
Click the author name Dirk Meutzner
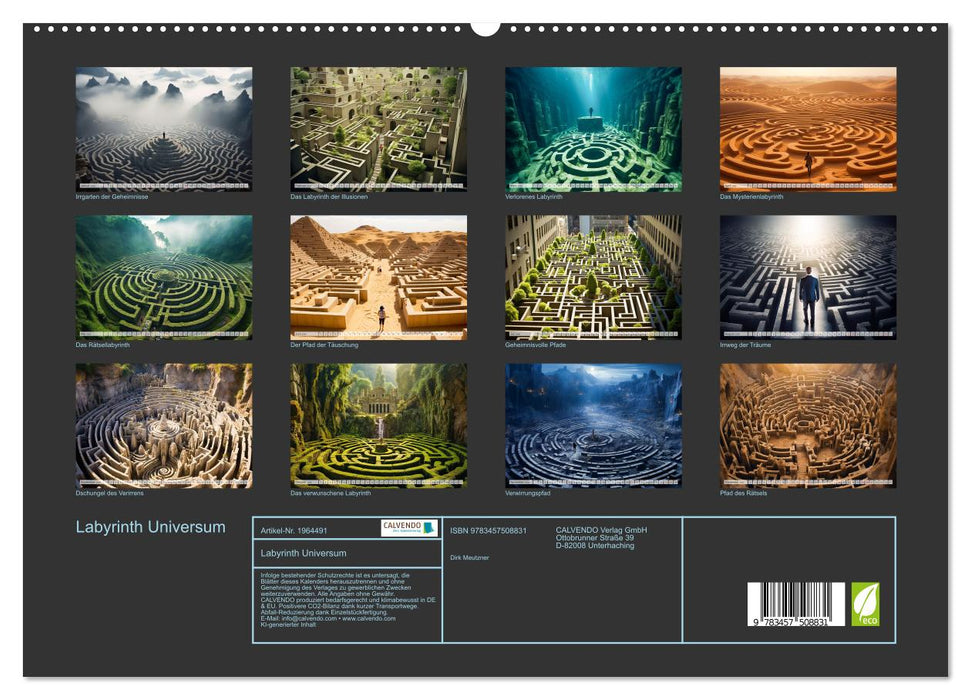469,557
